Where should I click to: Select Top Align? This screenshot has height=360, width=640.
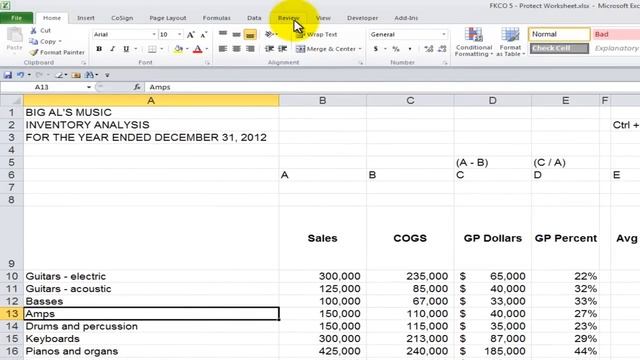[x=223, y=34]
